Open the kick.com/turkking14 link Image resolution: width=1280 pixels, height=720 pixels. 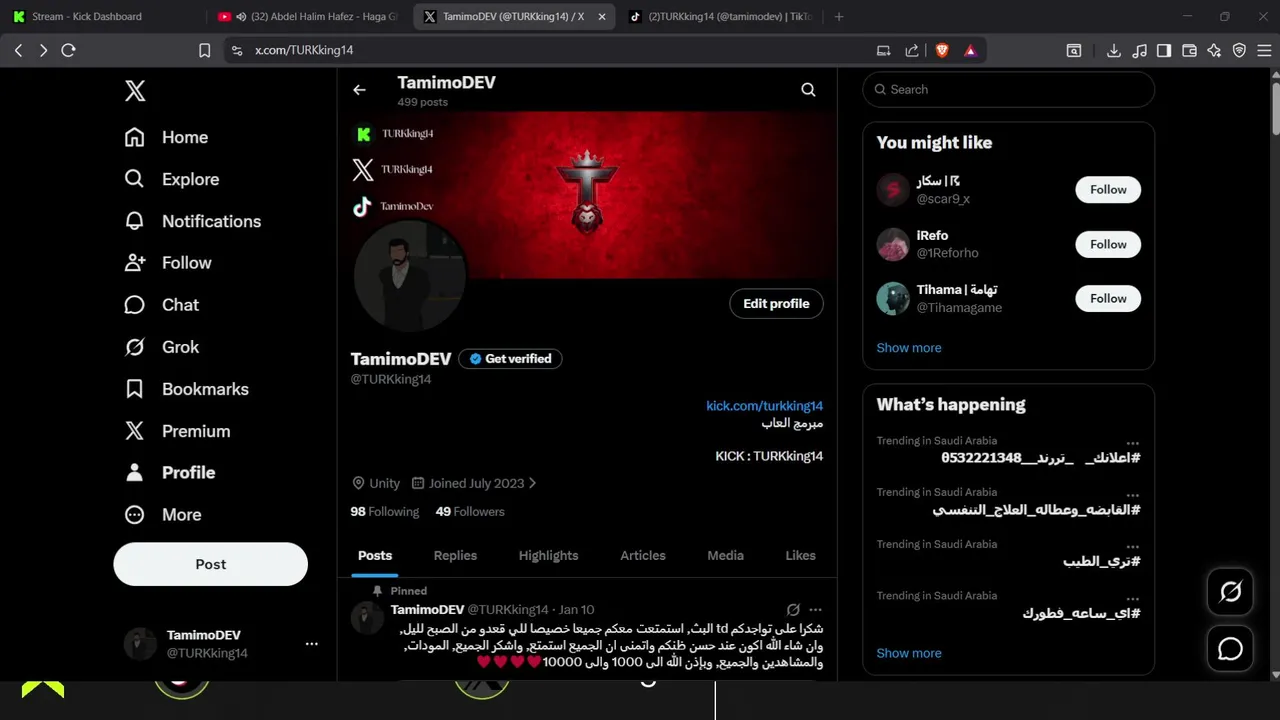tap(764, 406)
